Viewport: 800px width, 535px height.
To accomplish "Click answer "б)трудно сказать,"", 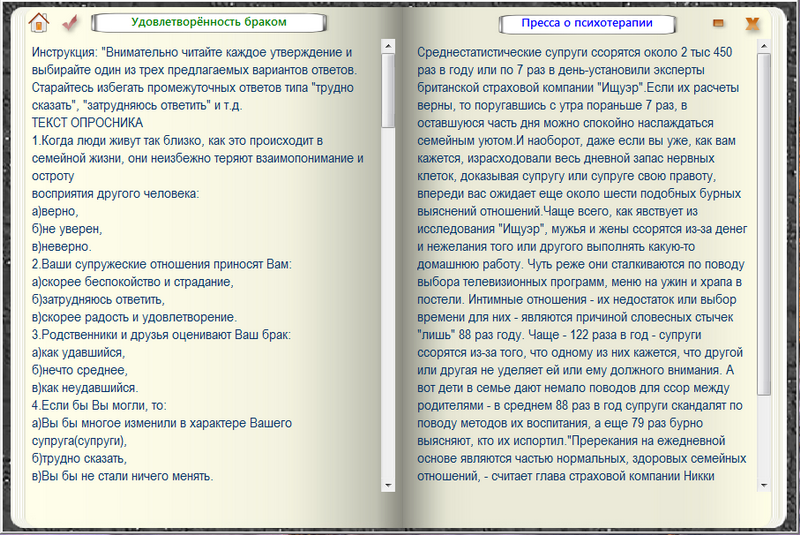I will coord(79,458).
